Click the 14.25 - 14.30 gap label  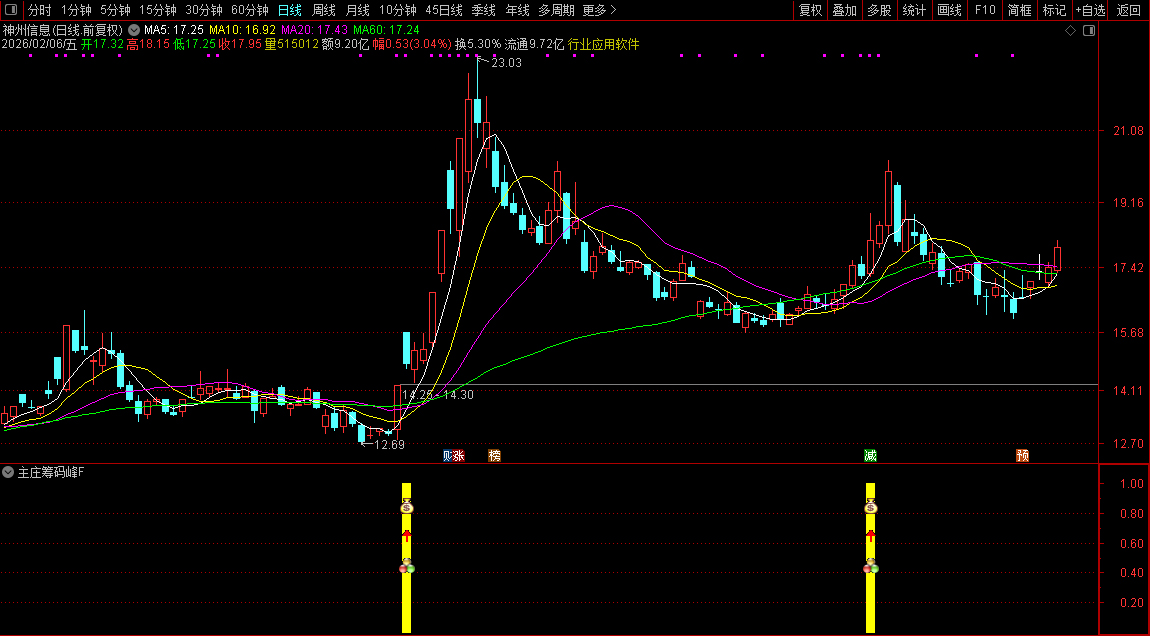coord(438,395)
